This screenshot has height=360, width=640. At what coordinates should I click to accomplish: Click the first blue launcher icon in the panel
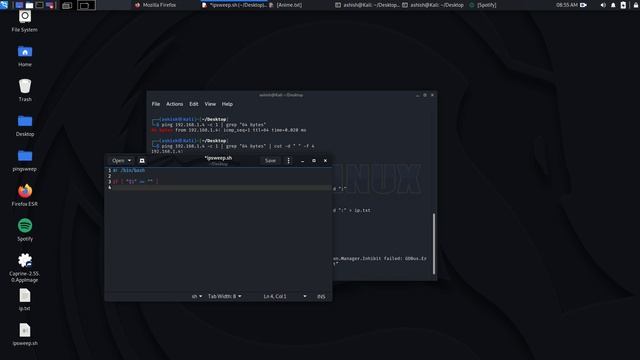tap(19, 5)
